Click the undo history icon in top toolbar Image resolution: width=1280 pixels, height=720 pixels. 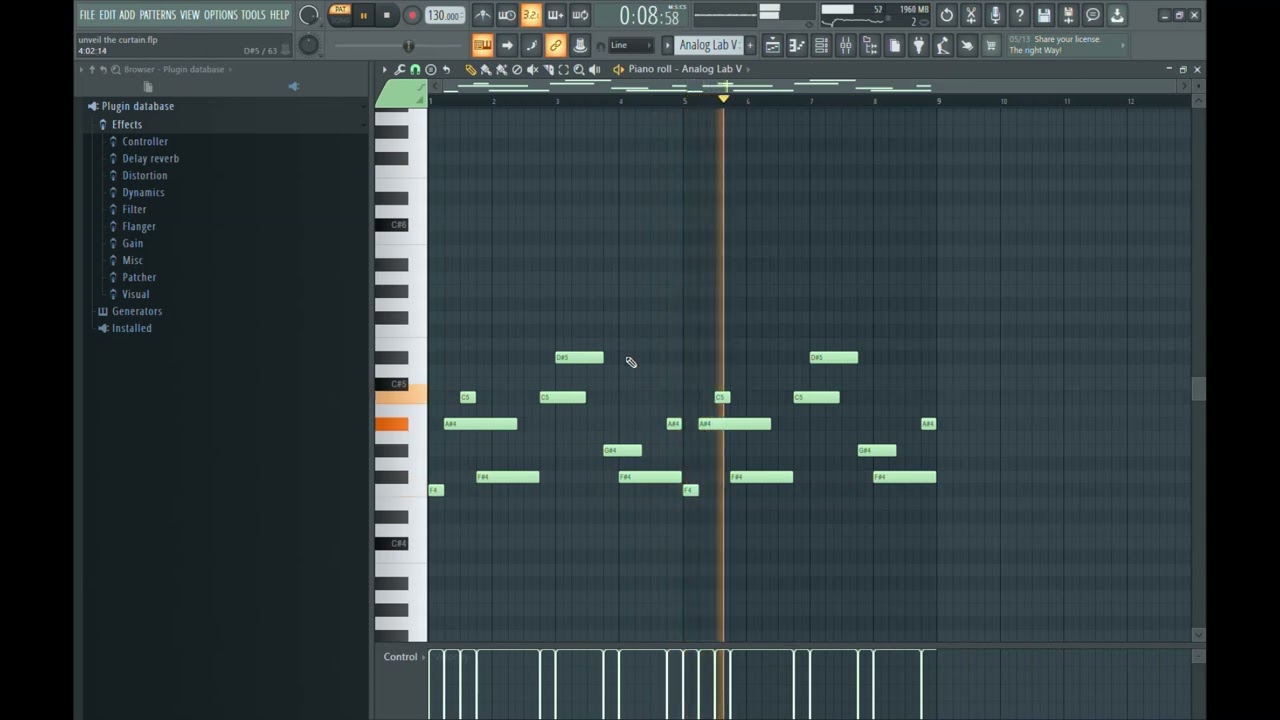(947, 15)
